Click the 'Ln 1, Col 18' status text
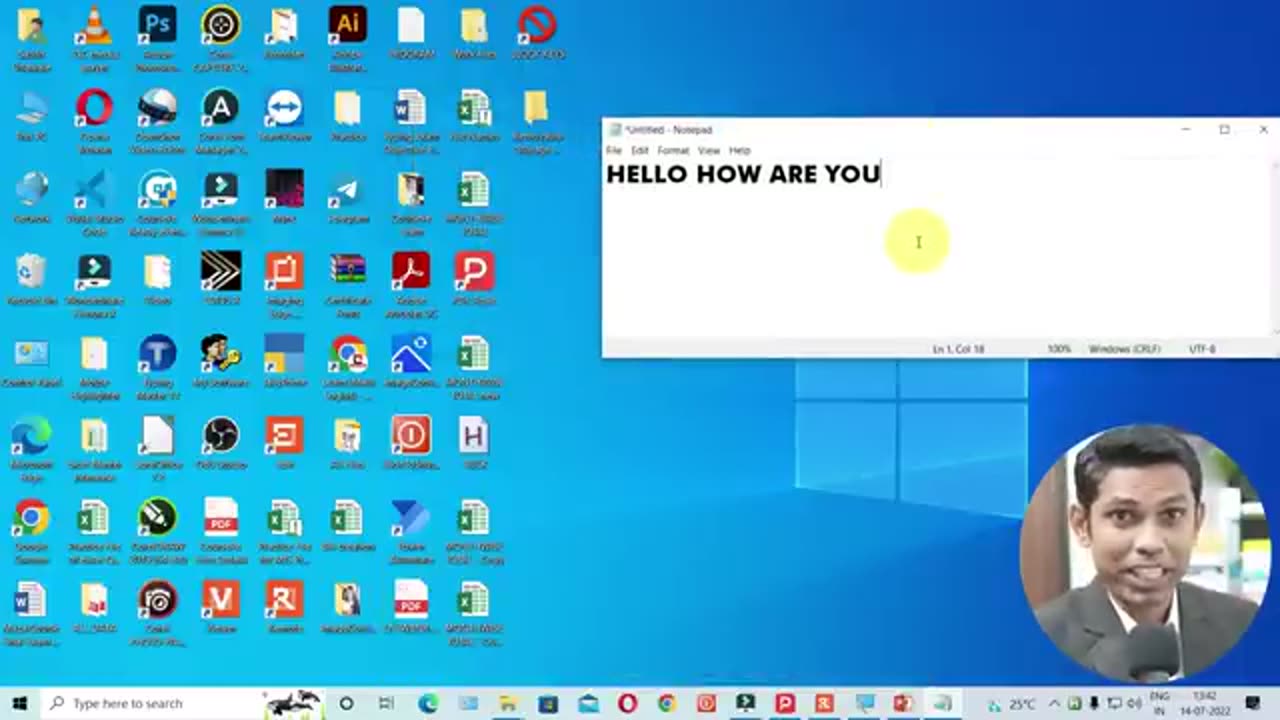 pos(958,349)
